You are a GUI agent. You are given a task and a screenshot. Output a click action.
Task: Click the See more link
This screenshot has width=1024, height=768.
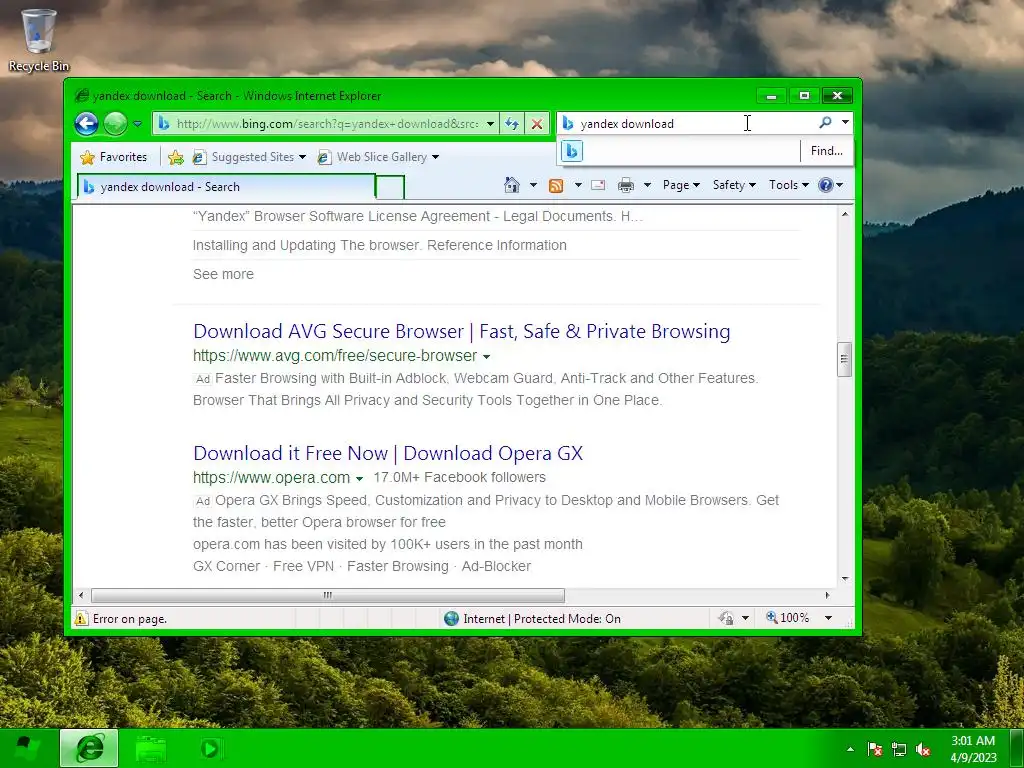click(x=223, y=274)
